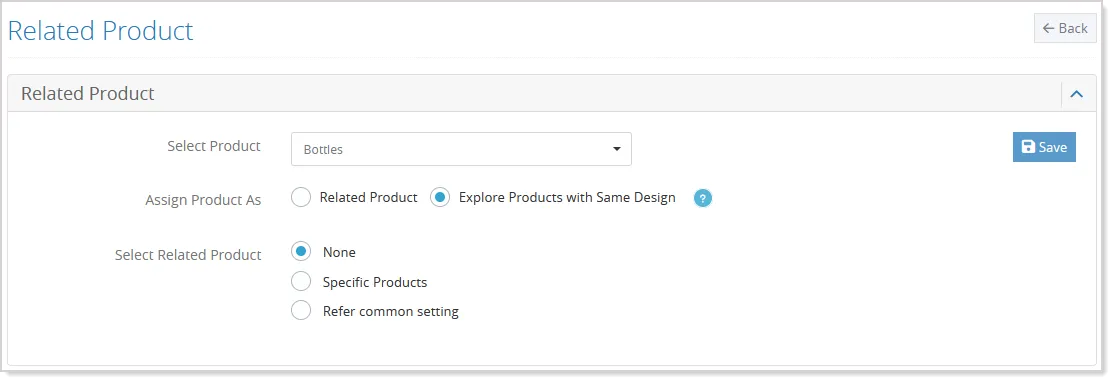Go back using the Back button
The height and width of the screenshot is (382, 1113).
point(1065,28)
